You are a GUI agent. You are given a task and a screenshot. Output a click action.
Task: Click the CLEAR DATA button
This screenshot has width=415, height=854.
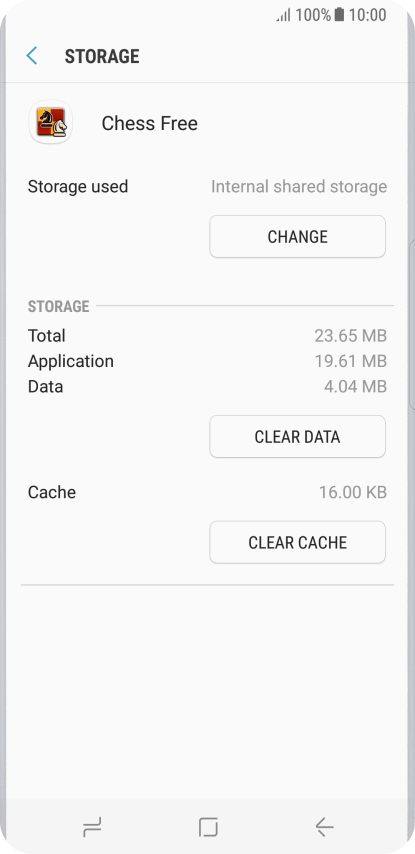(297, 436)
